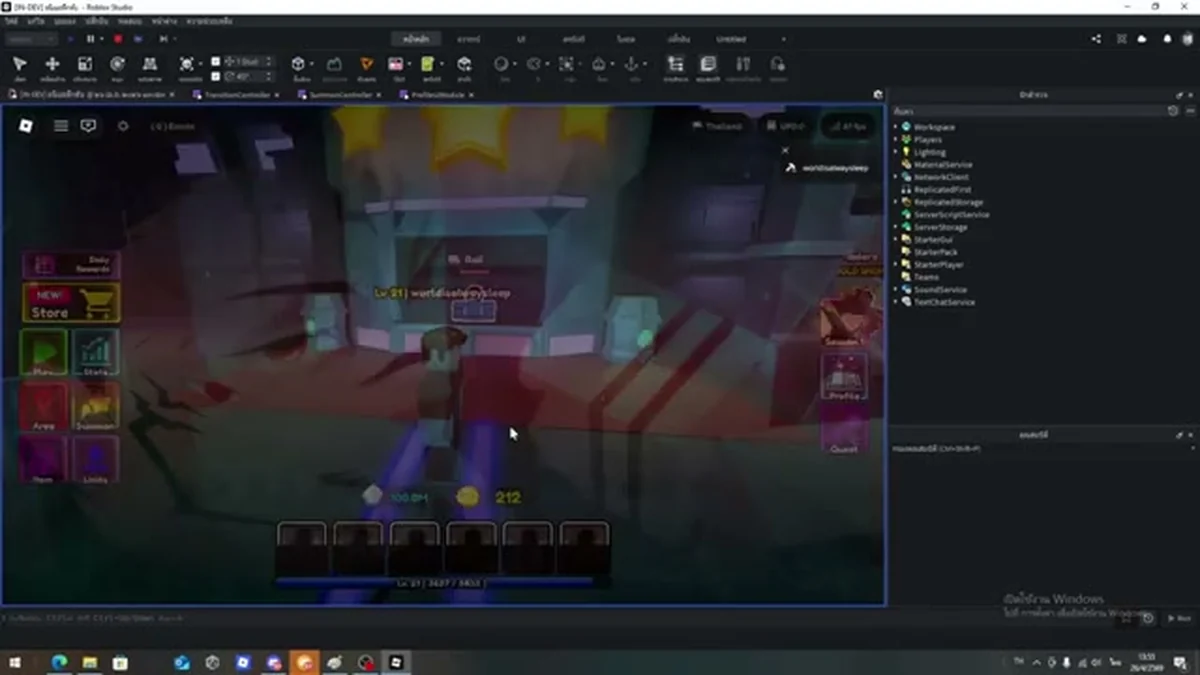Screen dimensions: 1200x675
Task: Toggle the move snapping checkbox
Action: tap(215, 62)
